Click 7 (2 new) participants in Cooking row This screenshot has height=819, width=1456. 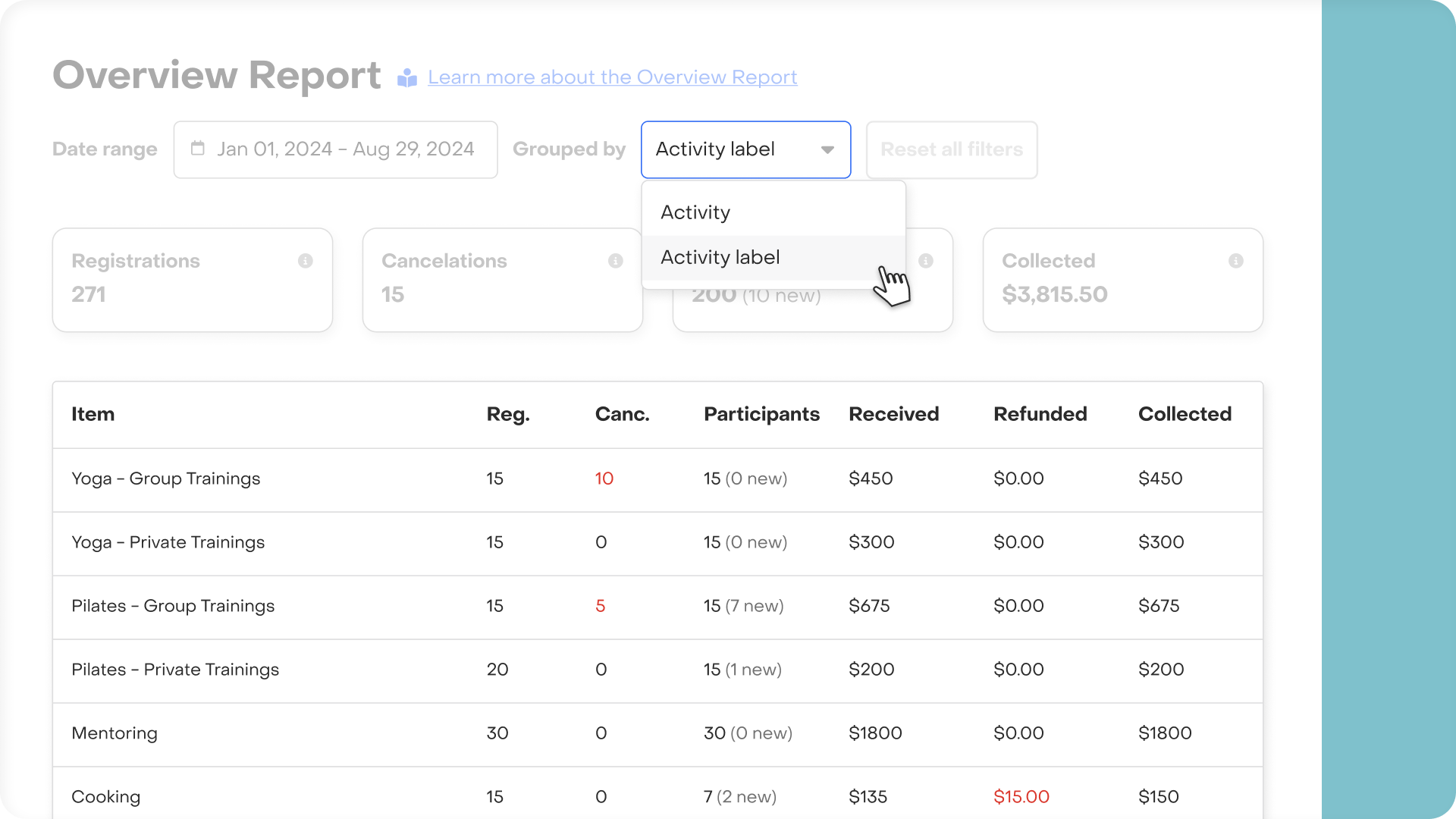740,797
